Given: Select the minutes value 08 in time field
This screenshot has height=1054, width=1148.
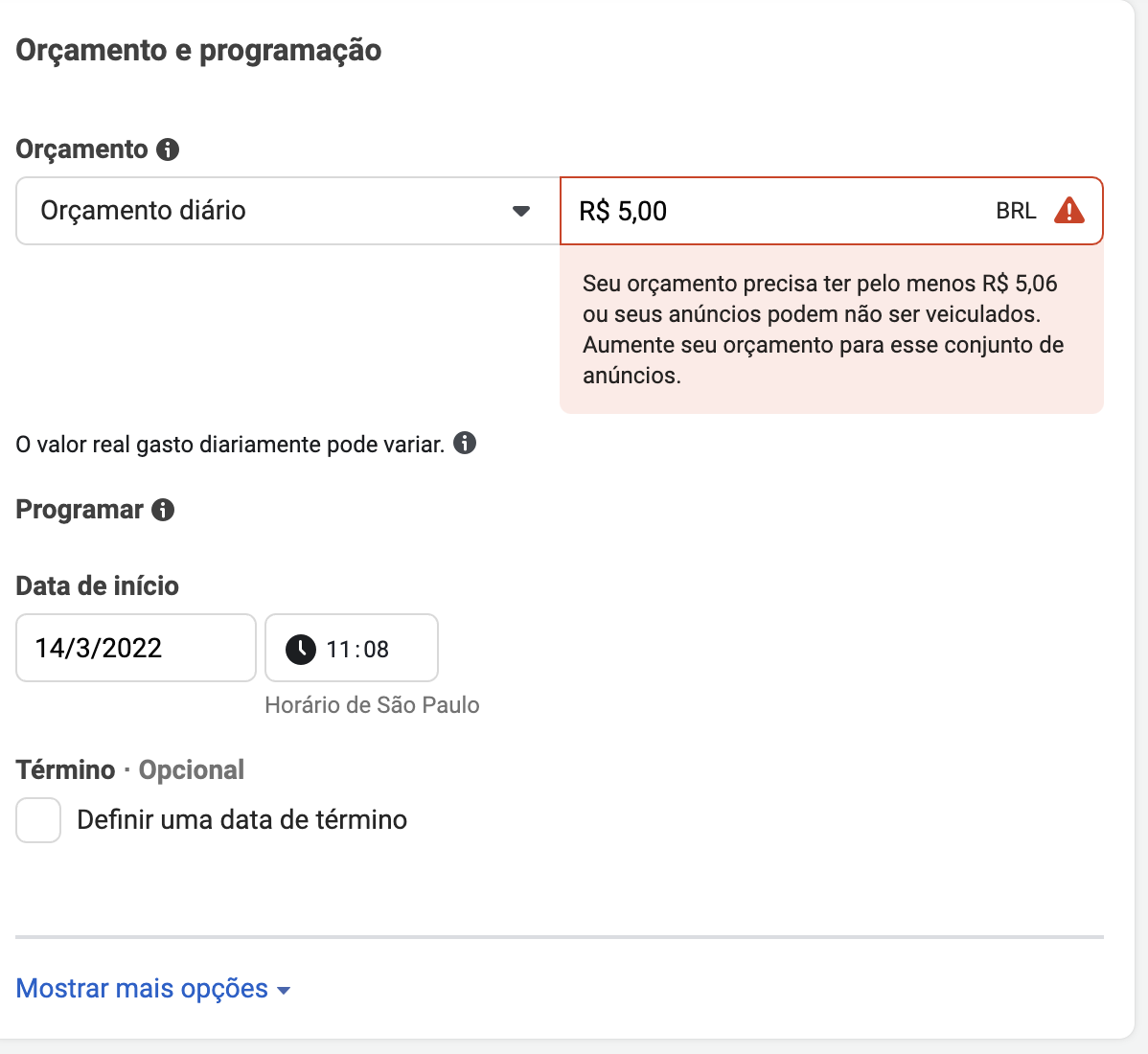Looking at the screenshot, I should (x=377, y=650).
